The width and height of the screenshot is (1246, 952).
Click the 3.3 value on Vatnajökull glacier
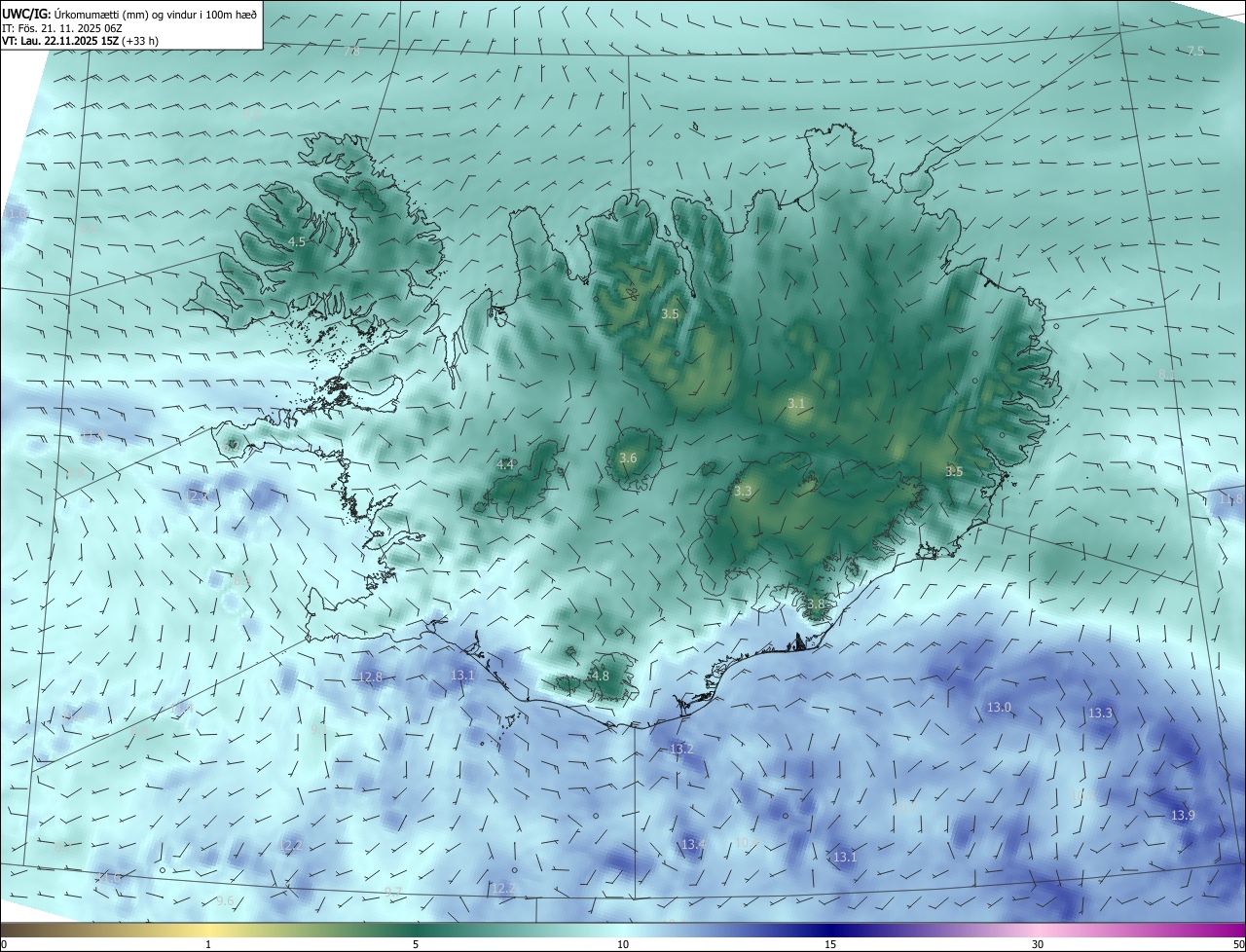[x=743, y=492]
